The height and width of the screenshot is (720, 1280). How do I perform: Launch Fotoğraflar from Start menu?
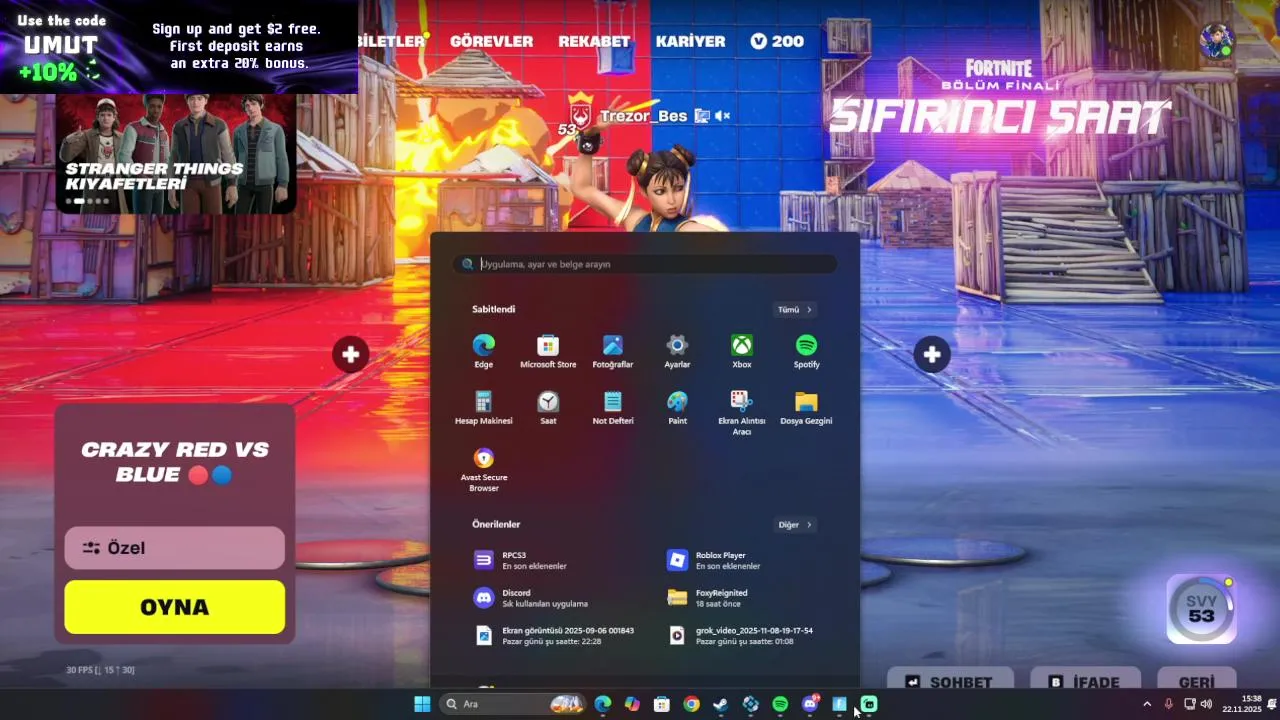[613, 351]
